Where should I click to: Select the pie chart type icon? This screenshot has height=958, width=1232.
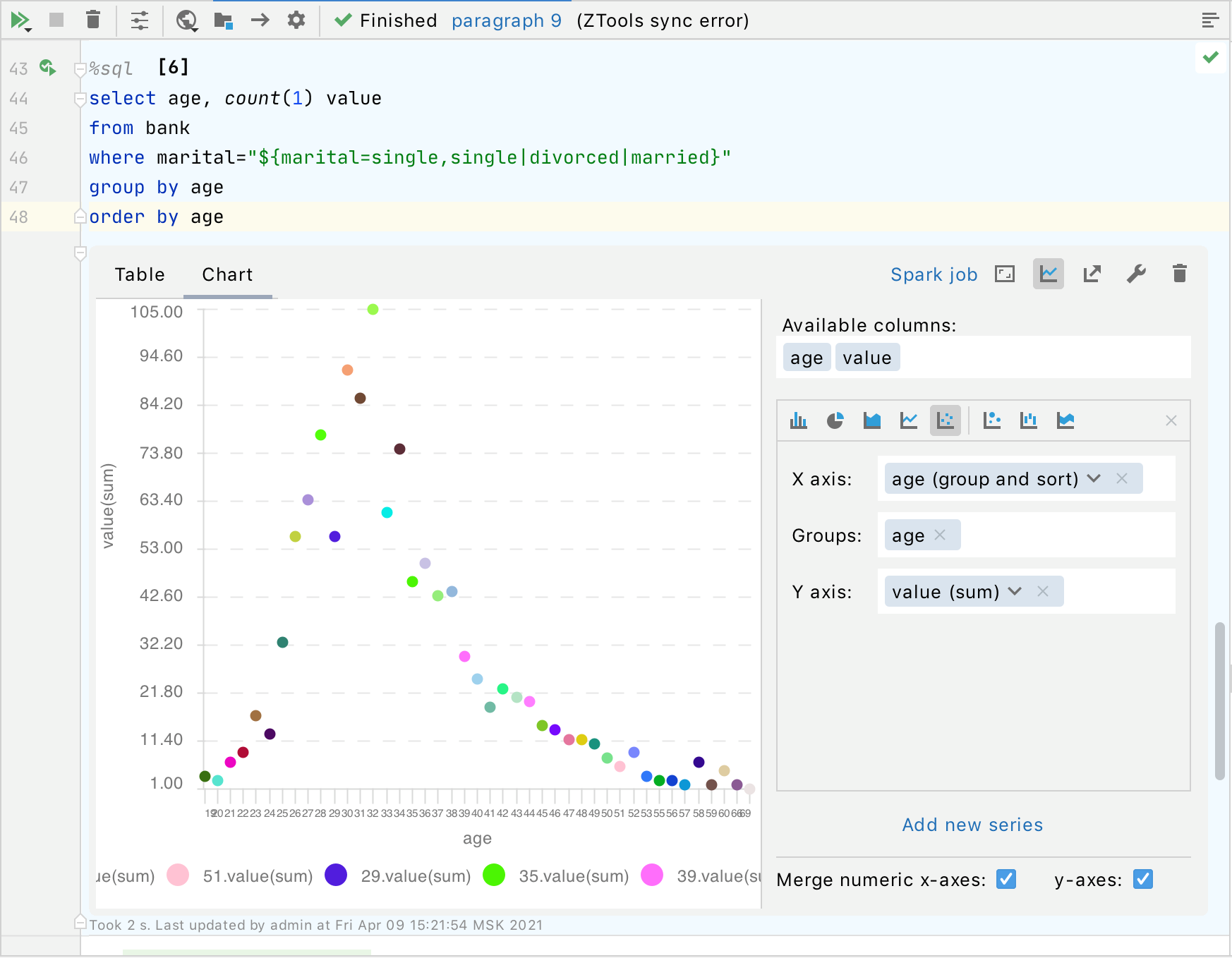(835, 420)
